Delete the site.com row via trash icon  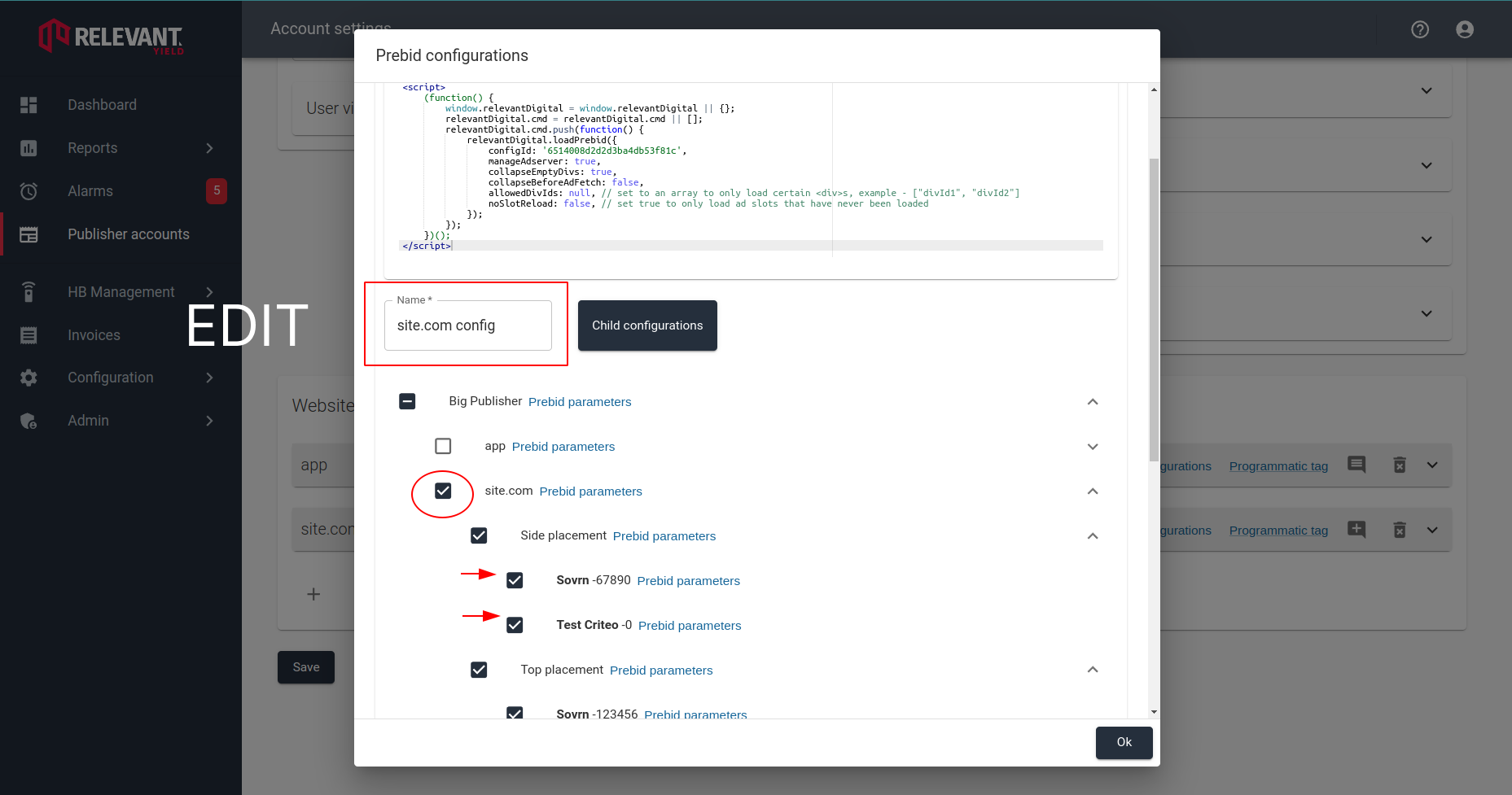pyautogui.click(x=1400, y=529)
